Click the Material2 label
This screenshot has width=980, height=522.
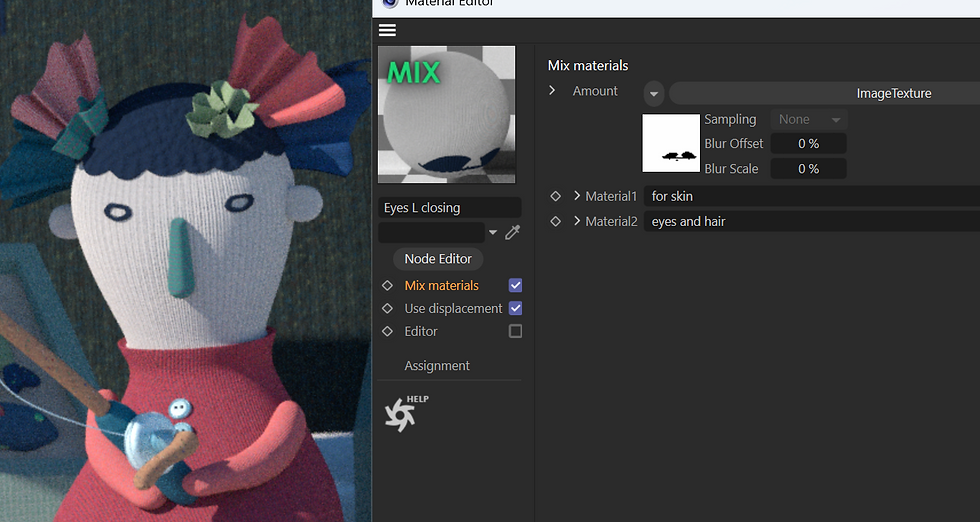pyautogui.click(x=611, y=221)
